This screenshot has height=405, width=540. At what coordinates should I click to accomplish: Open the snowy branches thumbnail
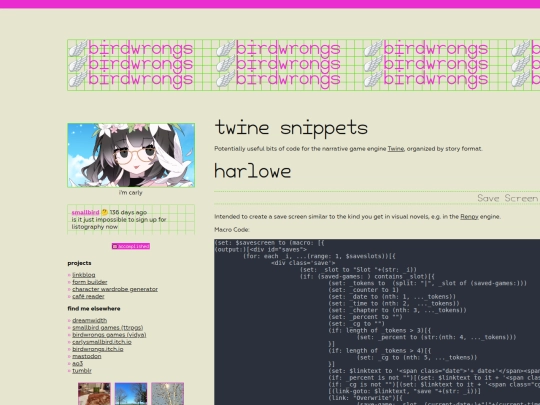[x=167, y=394]
